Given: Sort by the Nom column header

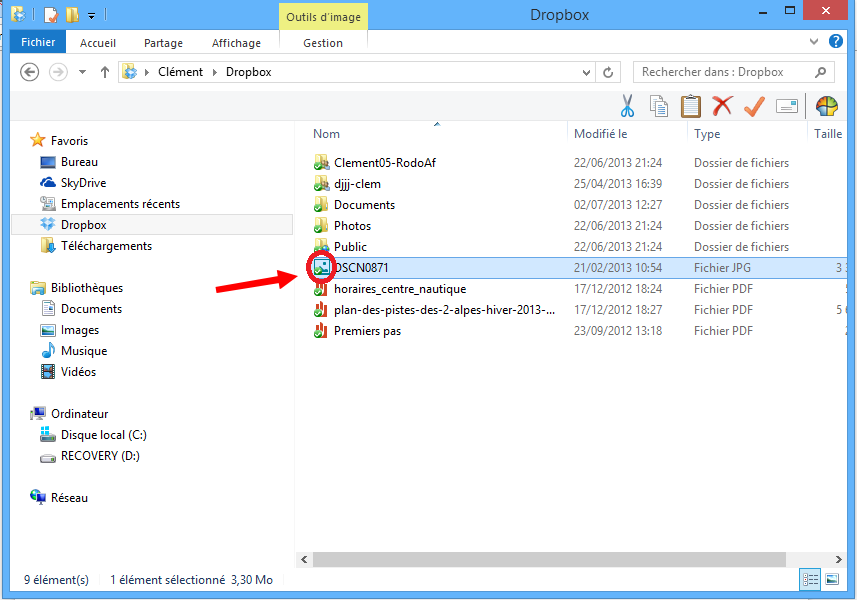Looking at the screenshot, I should click(326, 134).
